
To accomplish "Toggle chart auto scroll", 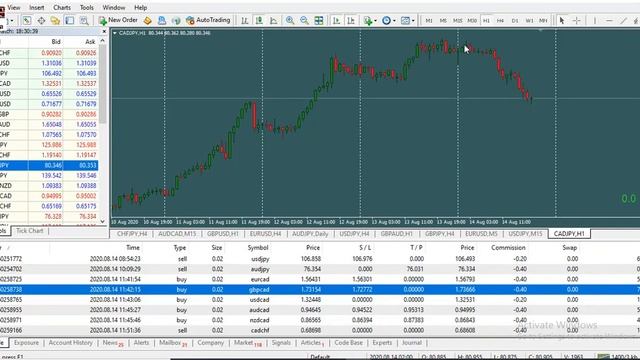I will (x=336, y=20).
